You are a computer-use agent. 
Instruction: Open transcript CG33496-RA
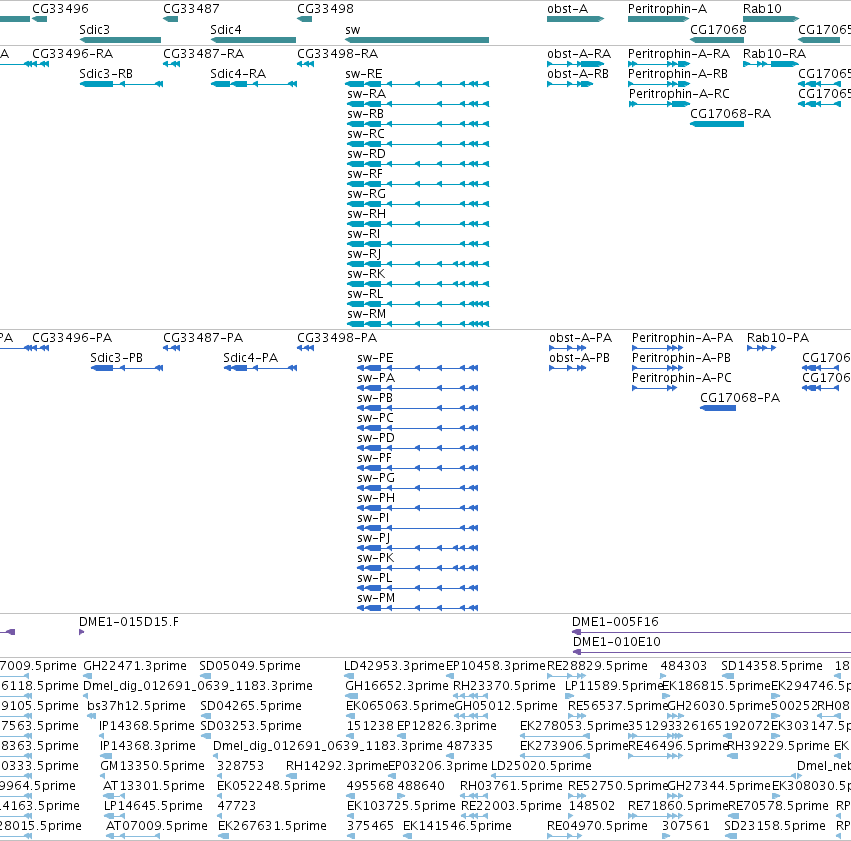[40, 64]
